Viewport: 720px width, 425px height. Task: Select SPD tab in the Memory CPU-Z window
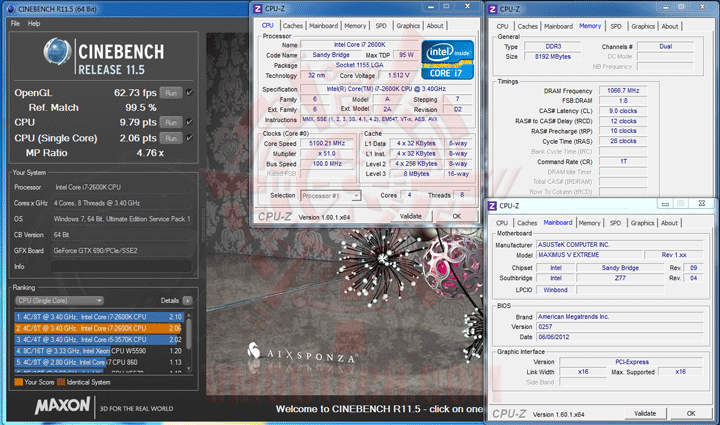coord(616,26)
